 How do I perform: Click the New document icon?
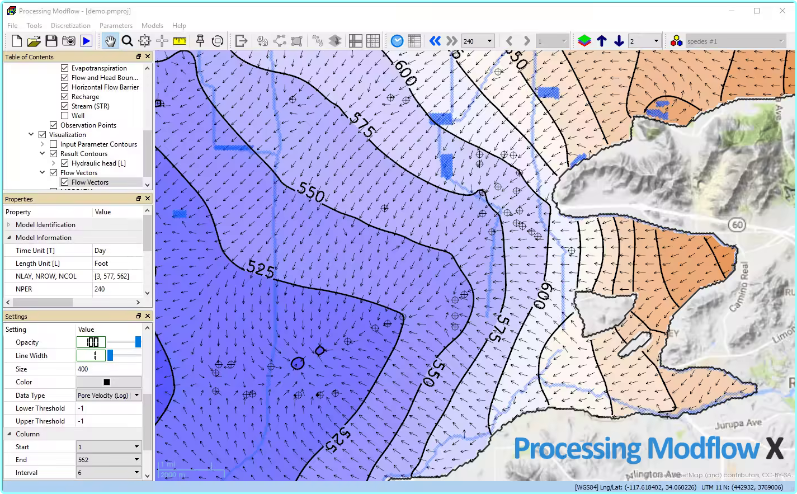(17, 41)
